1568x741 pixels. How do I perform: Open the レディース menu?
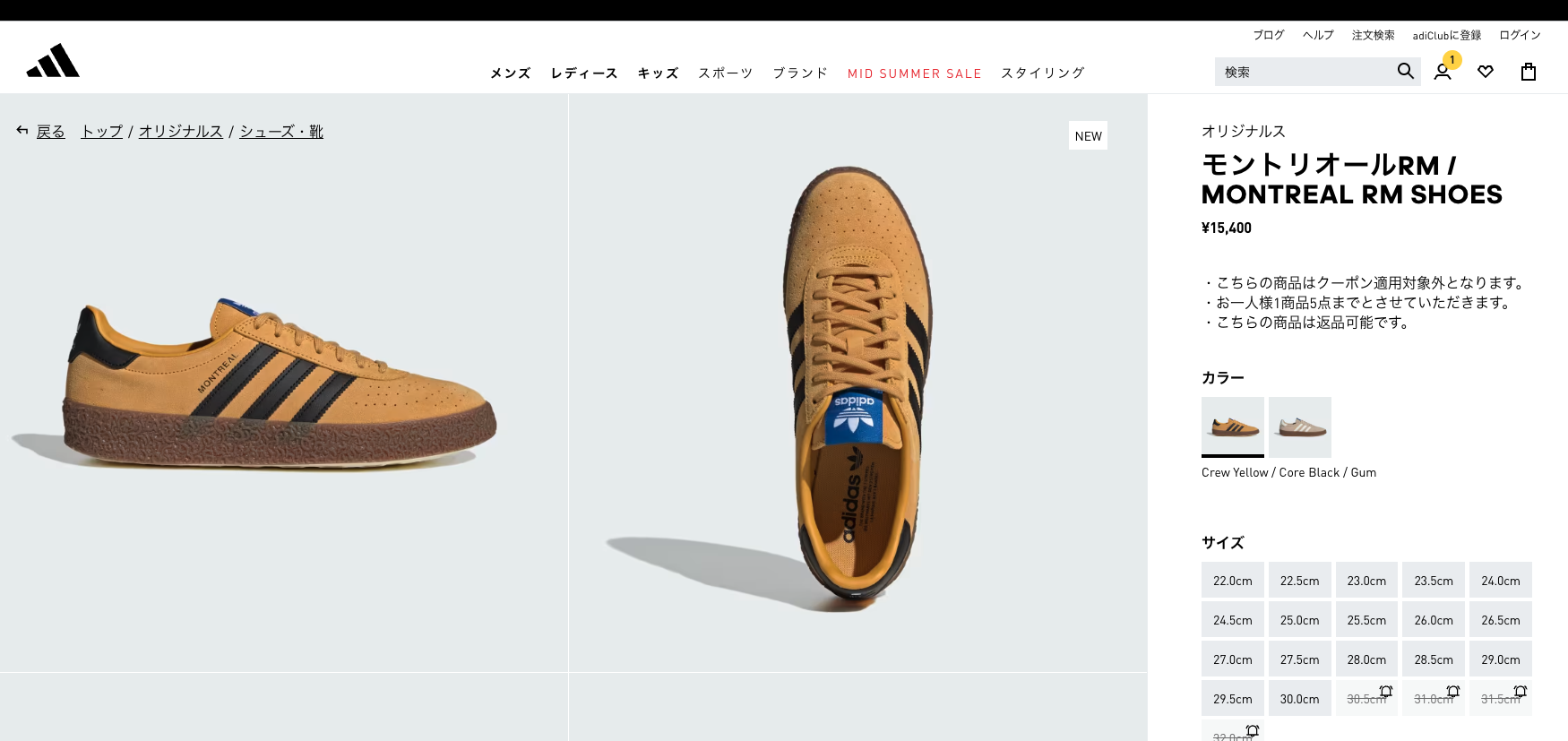584,73
